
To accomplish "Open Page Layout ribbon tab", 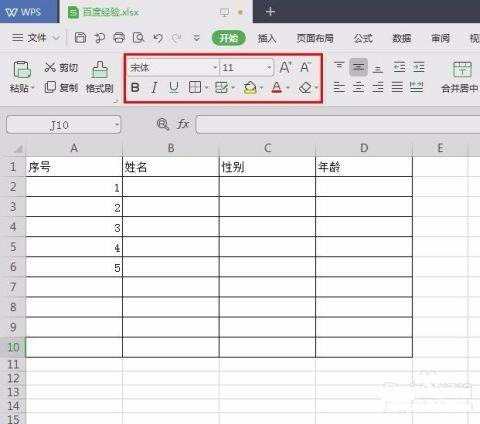I will click(315, 38).
